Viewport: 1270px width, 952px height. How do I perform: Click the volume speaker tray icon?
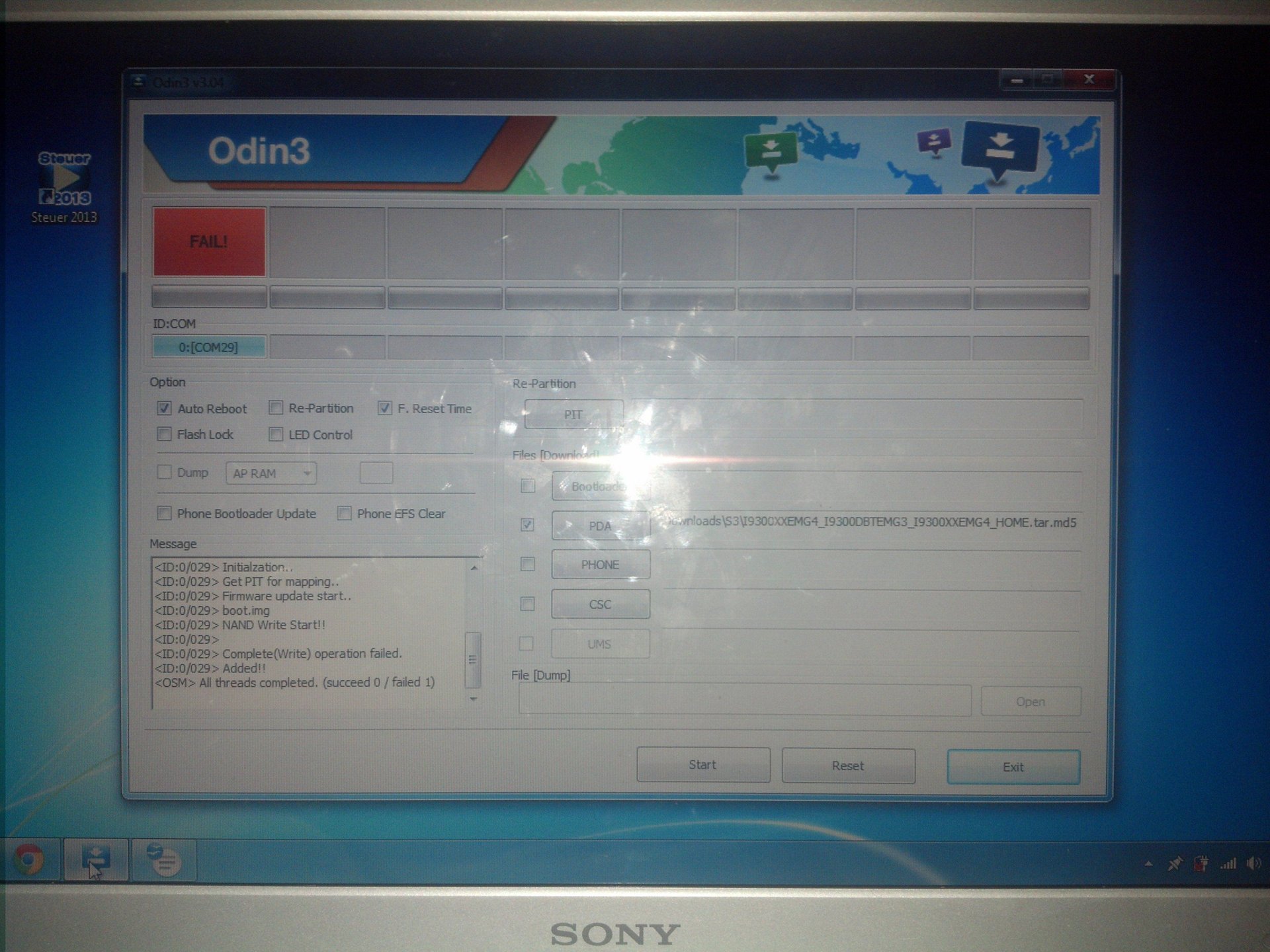1252,863
